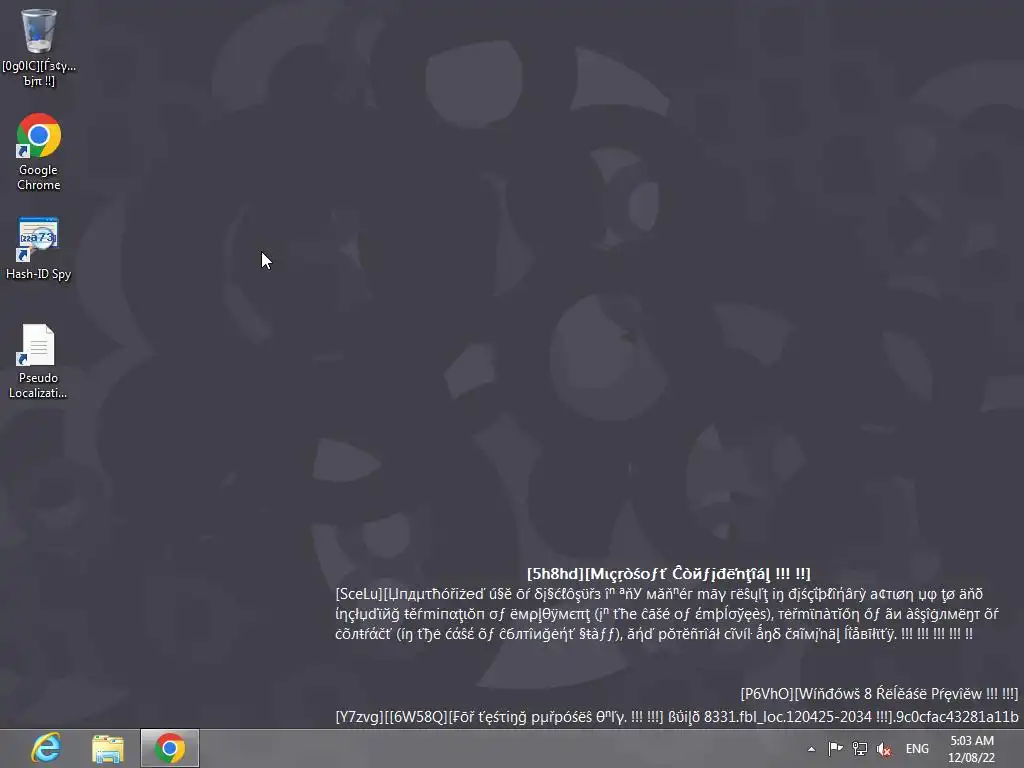Open Action Center flag icon

(x=835, y=748)
